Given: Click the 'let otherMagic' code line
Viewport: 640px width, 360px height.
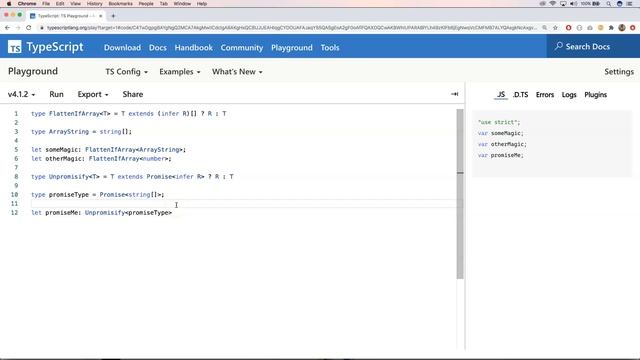Looking at the screenshot, I should 101,158.
